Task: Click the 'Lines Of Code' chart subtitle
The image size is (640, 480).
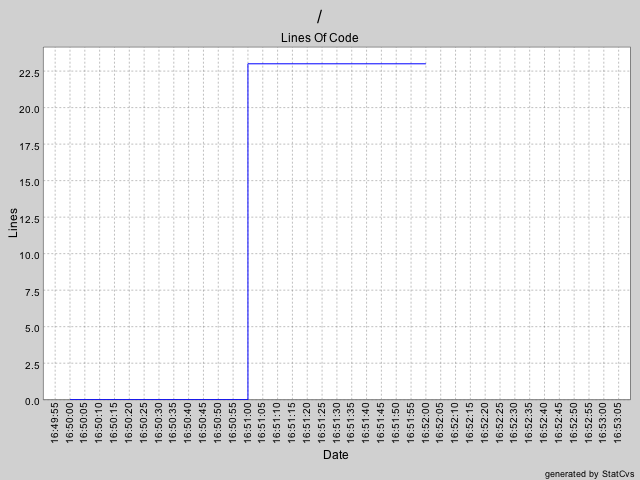Action: pyautogui.click(x=320, y=38)
